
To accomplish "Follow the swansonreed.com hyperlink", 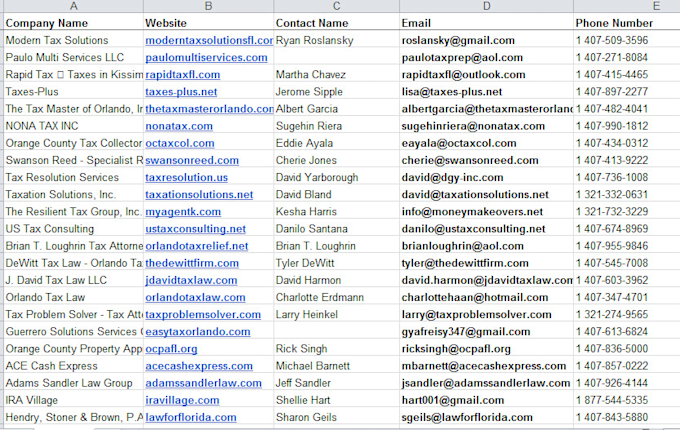I will point(192,160).
